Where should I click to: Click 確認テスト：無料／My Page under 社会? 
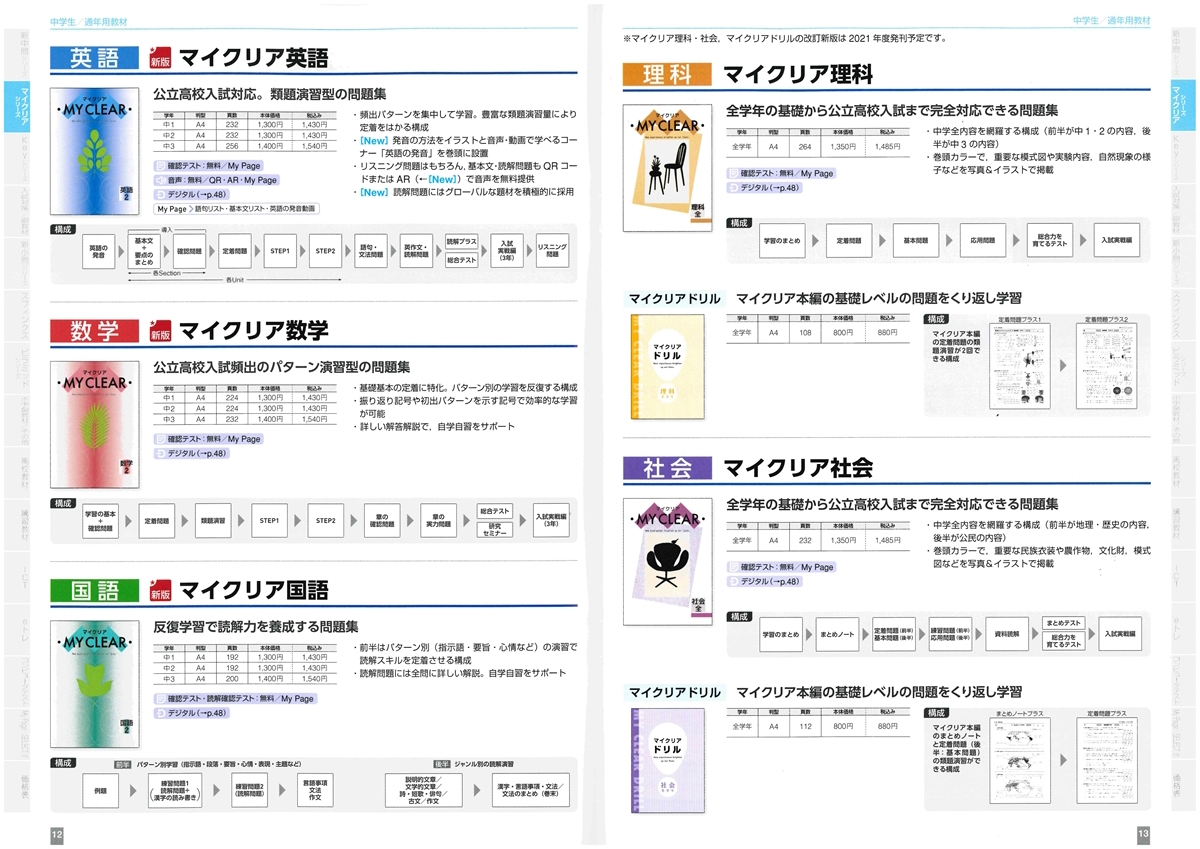pos(781,567)
